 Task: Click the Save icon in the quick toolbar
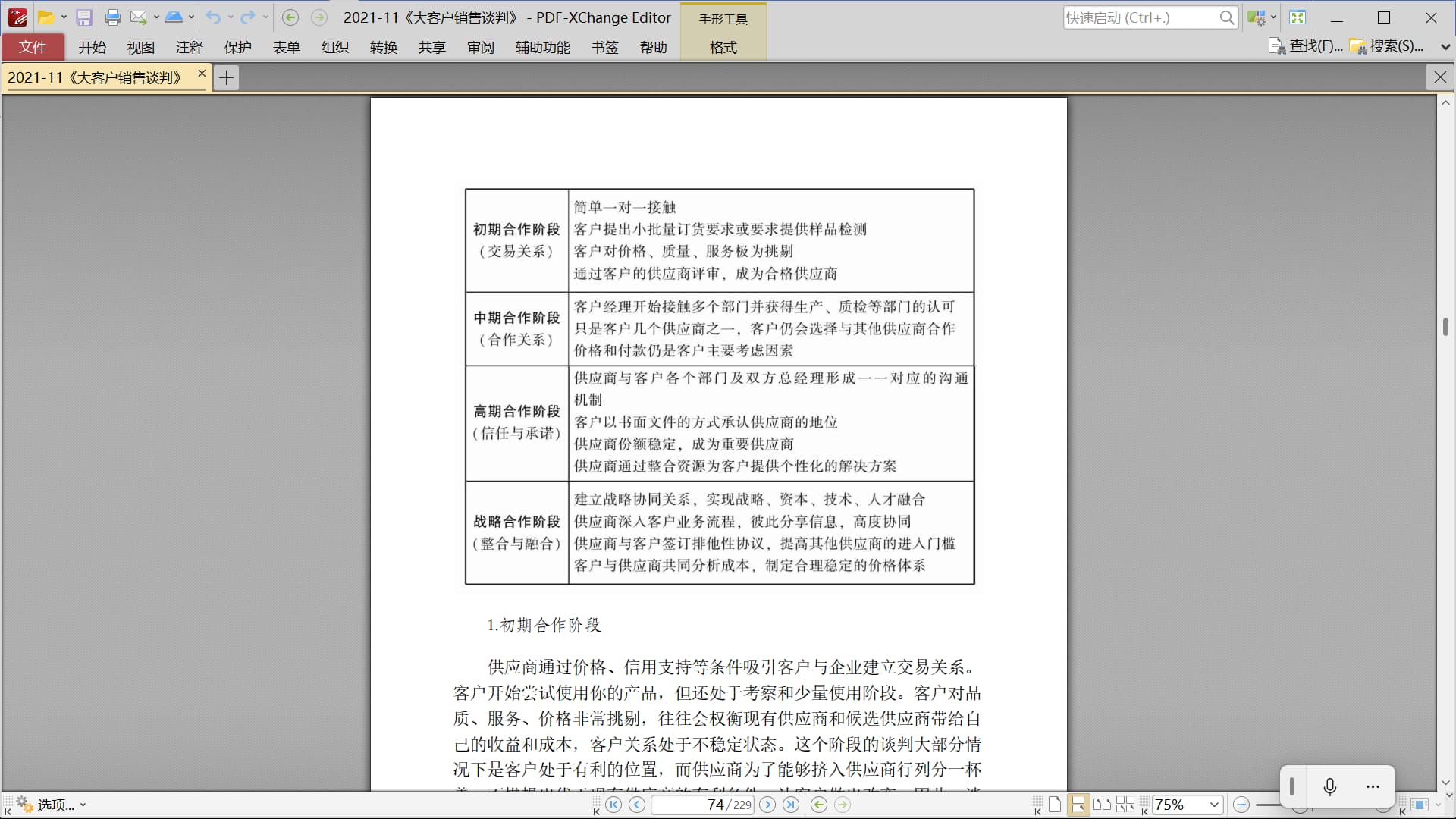[84, 17]
